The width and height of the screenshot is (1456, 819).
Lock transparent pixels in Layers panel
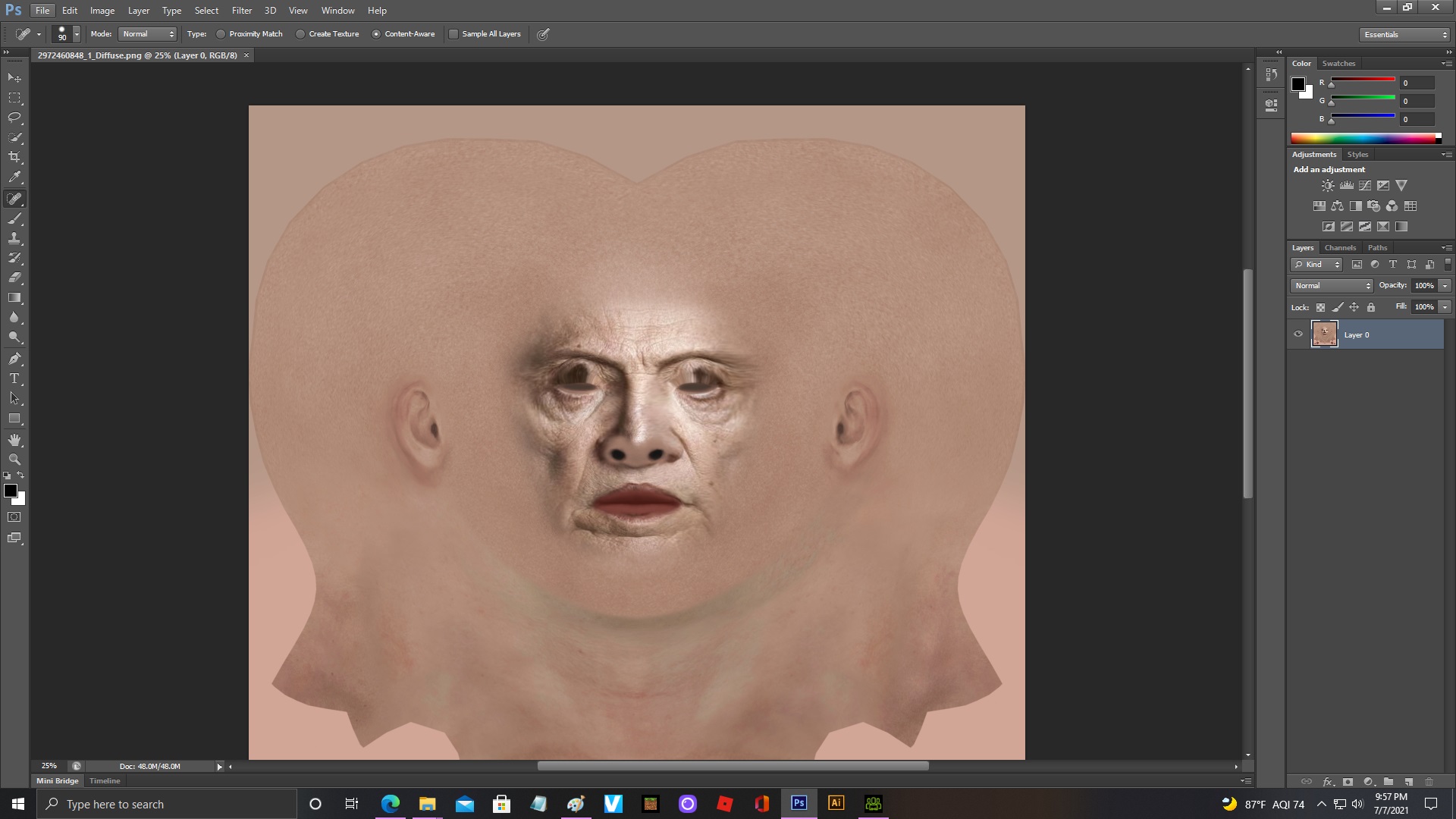click(1320, 307)
